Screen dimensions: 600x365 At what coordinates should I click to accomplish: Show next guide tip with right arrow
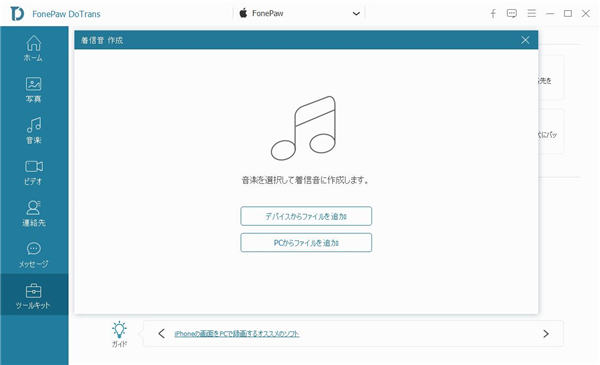(546, 334)
